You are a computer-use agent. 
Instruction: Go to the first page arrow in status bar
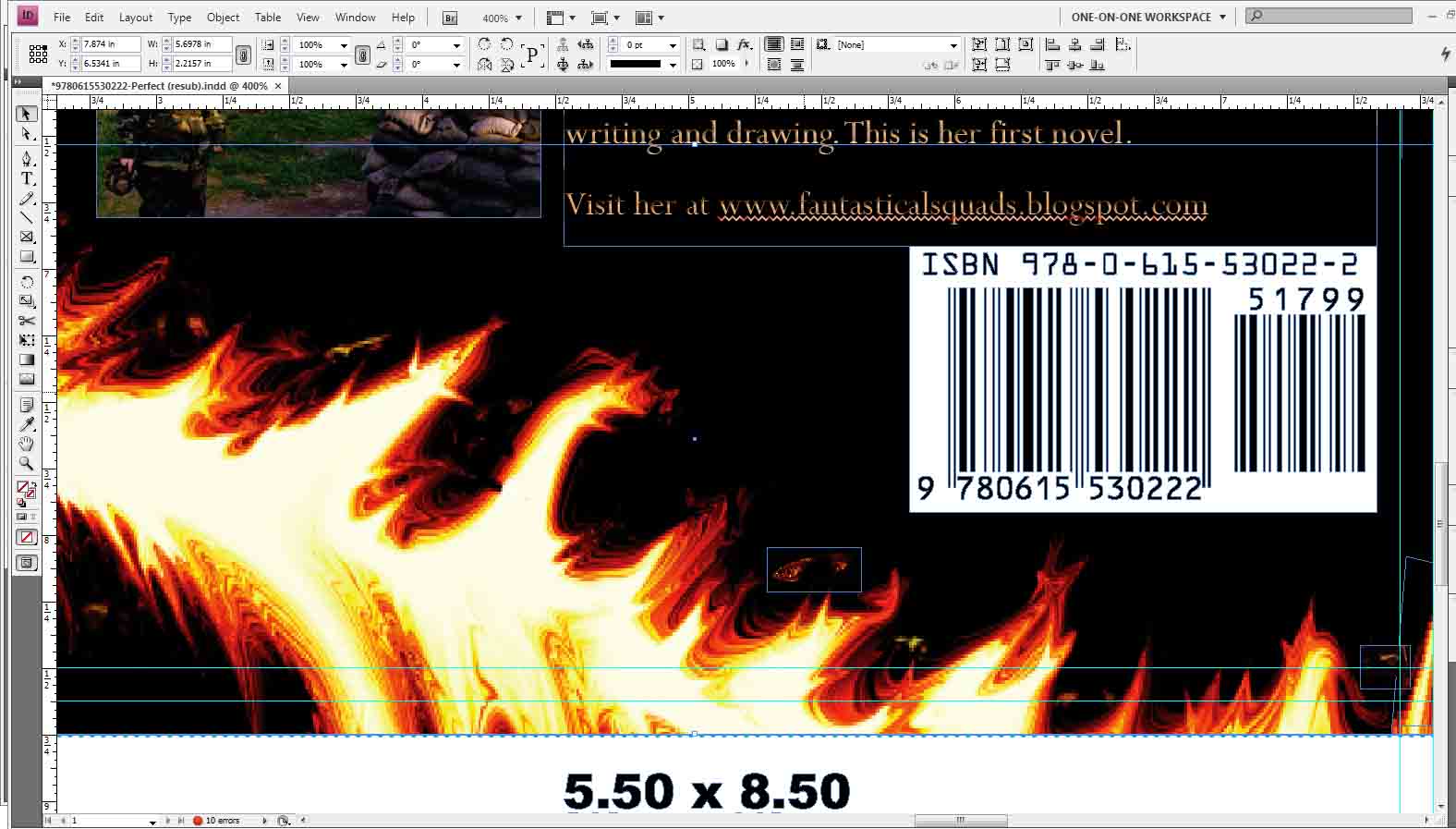tap(49, 820)
